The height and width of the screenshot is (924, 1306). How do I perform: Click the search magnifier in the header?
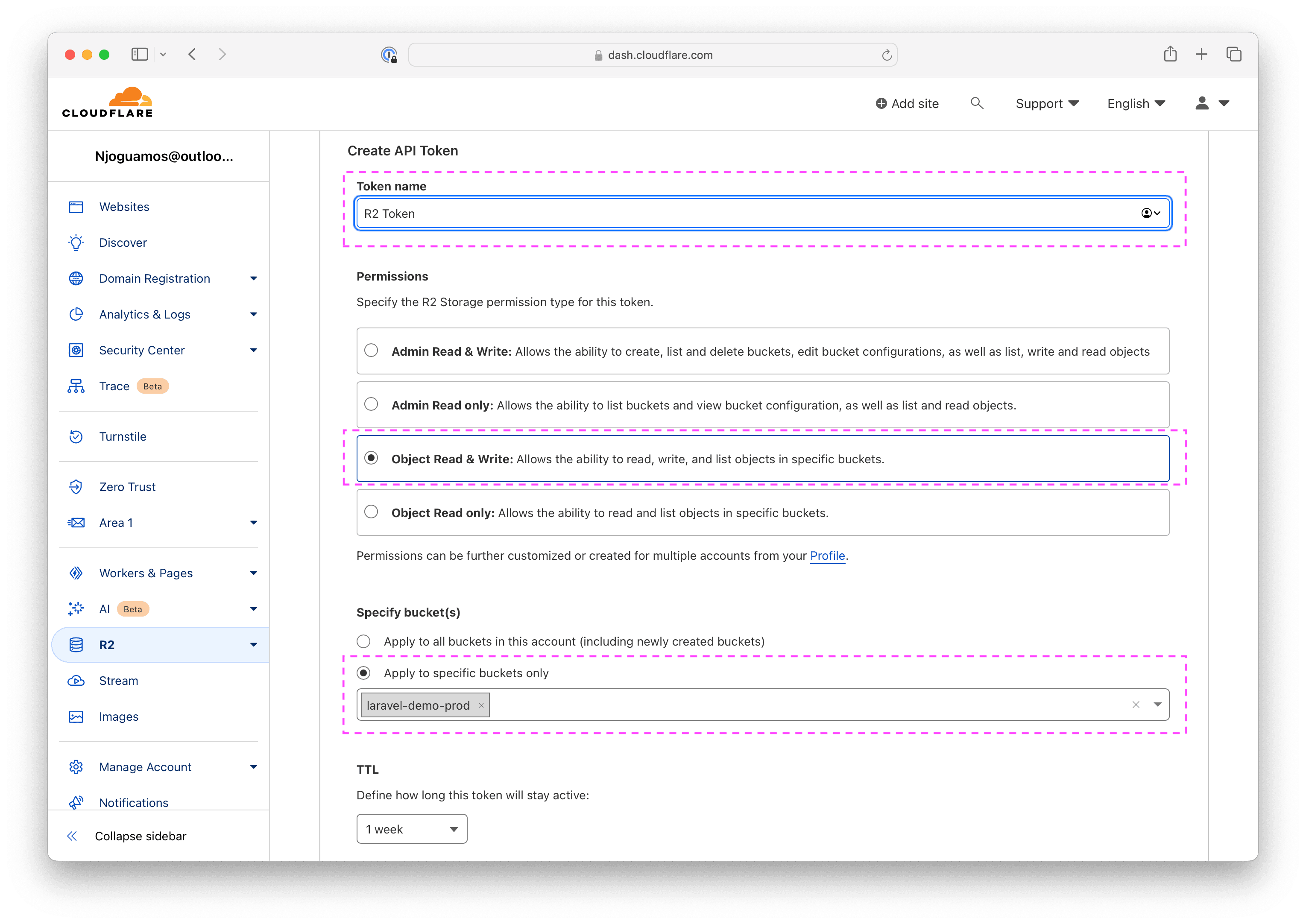tap(977, 103)
